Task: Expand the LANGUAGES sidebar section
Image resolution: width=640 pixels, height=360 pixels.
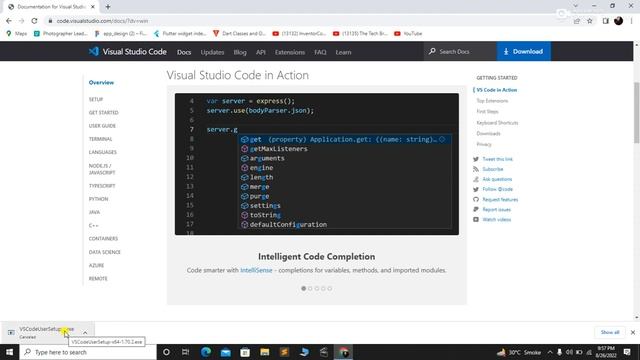Action: 103,152
